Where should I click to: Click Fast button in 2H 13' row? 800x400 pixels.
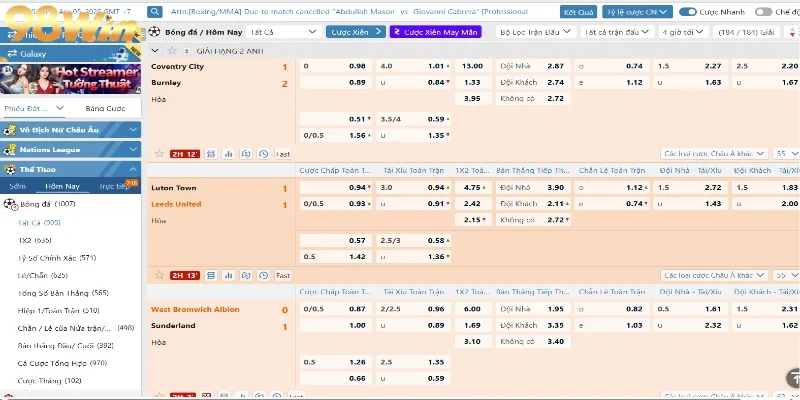tap(283, 275)
